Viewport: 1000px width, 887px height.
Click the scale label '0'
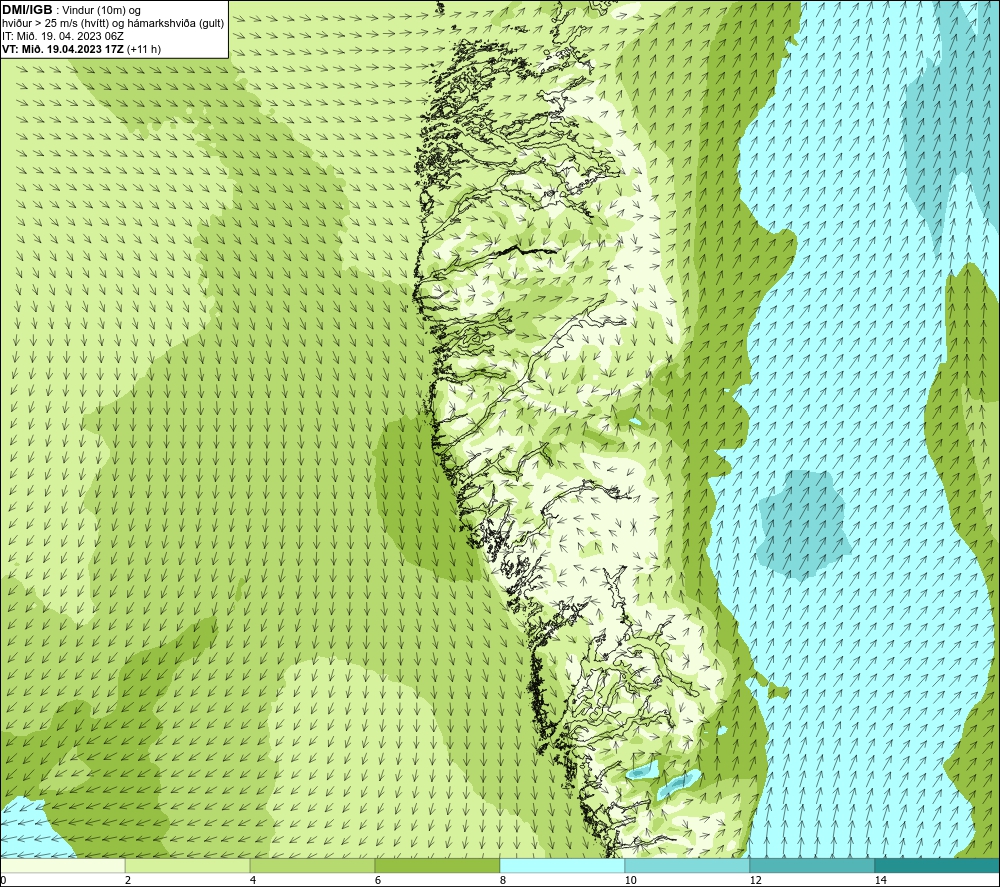point(3,881)
